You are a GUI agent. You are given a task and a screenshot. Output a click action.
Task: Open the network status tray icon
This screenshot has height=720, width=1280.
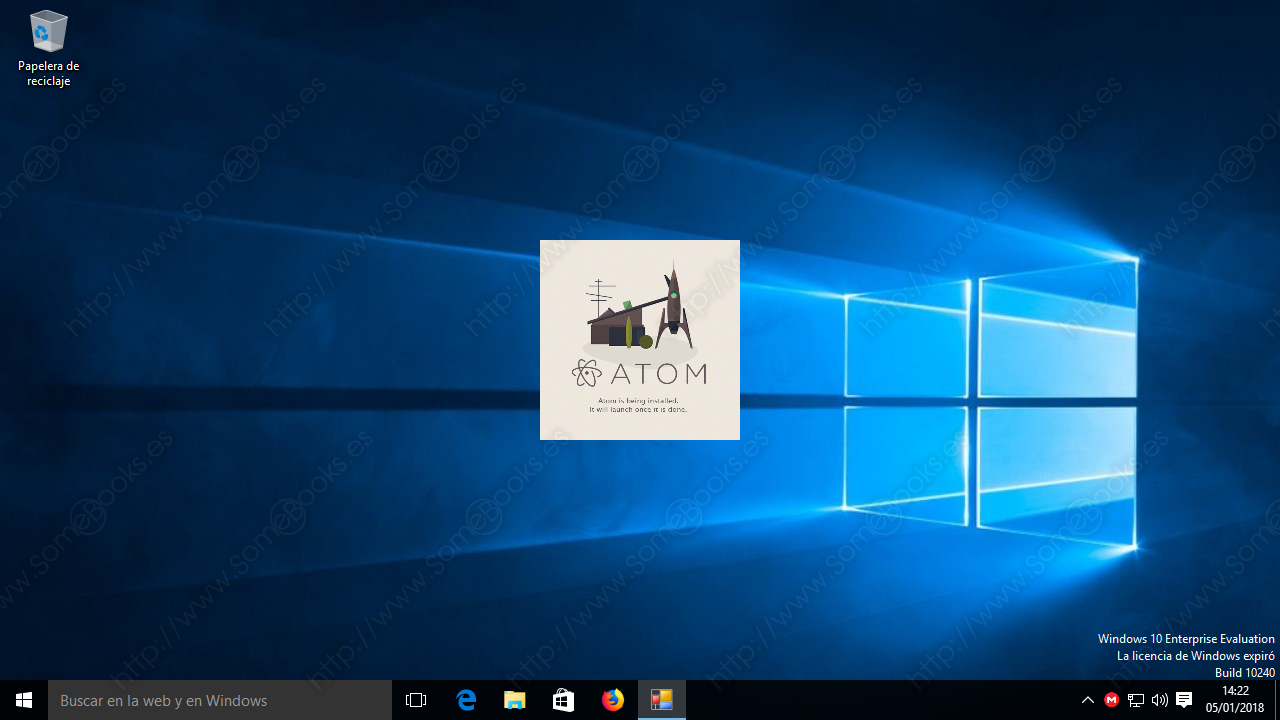pos(1136,700)
